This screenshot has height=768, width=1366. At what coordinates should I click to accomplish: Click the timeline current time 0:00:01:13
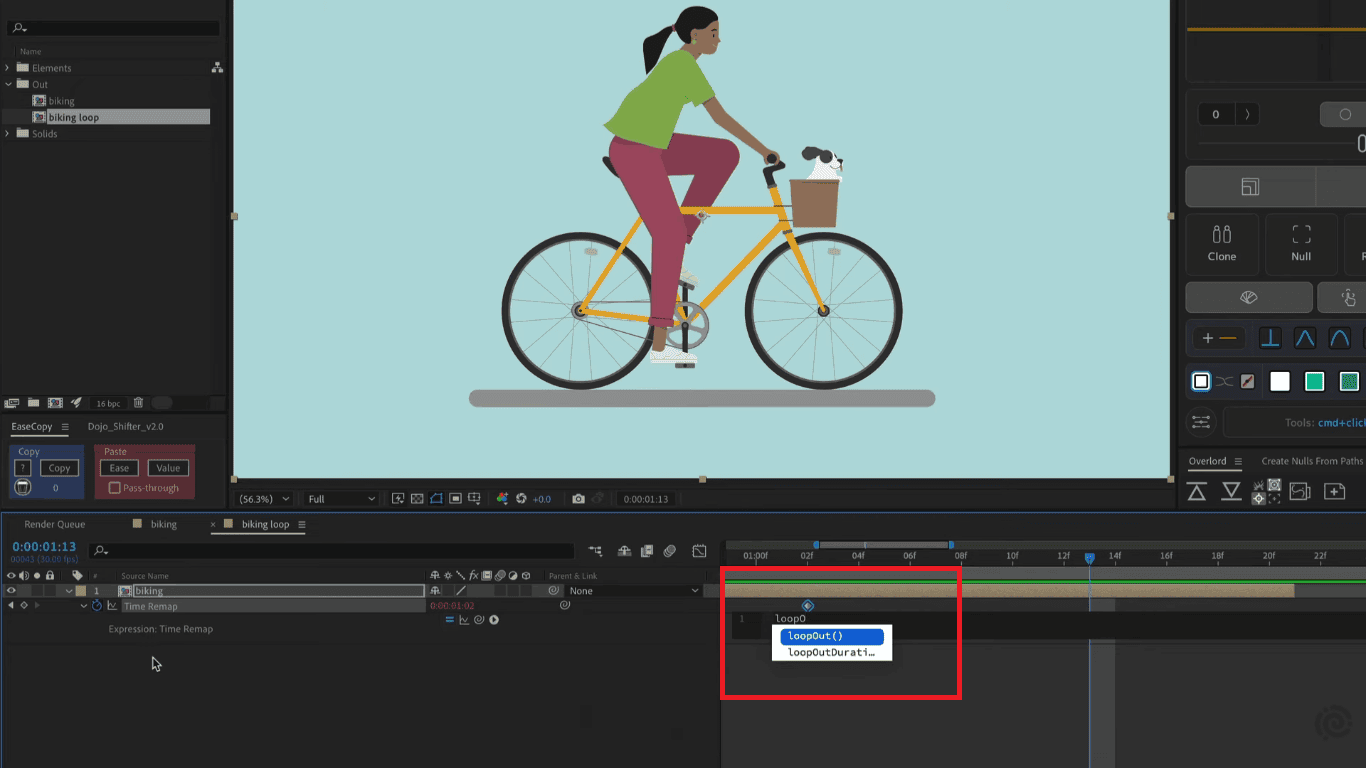pos(44,547)
